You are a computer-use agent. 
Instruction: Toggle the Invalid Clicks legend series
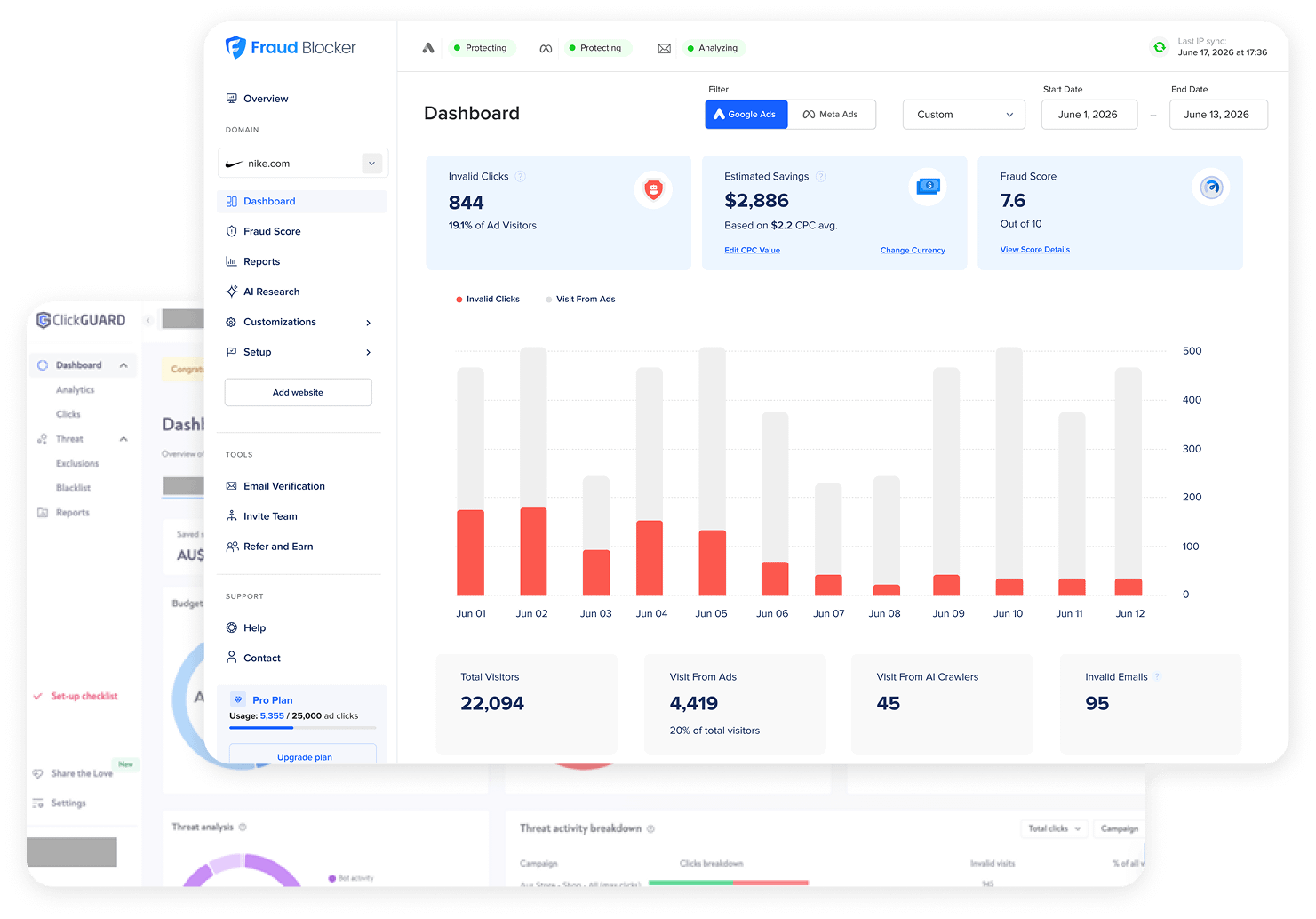(x=488, y=299)
